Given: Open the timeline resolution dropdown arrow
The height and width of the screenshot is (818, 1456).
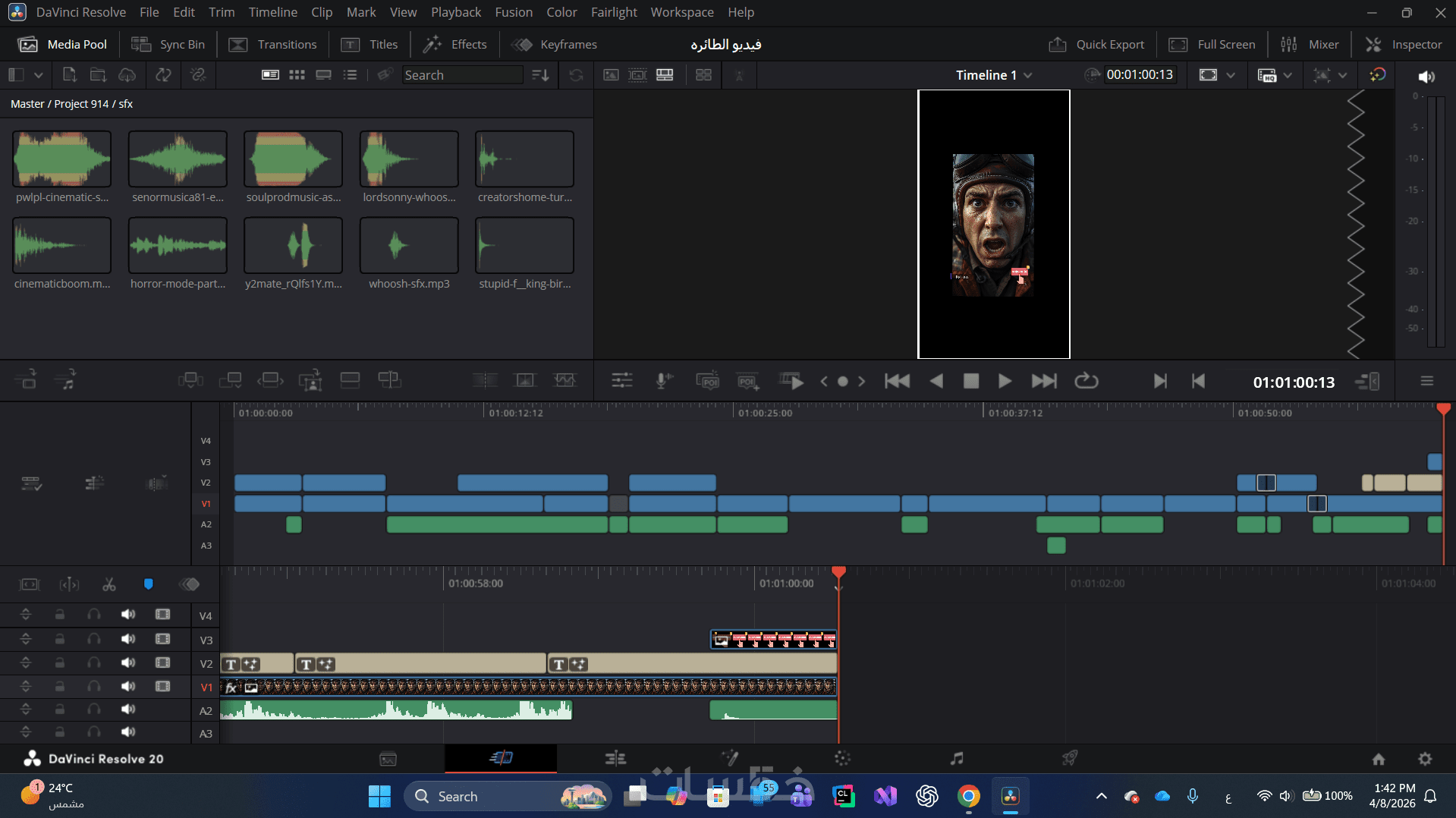Looking at the screenshot, I should tap(1231, 75).
